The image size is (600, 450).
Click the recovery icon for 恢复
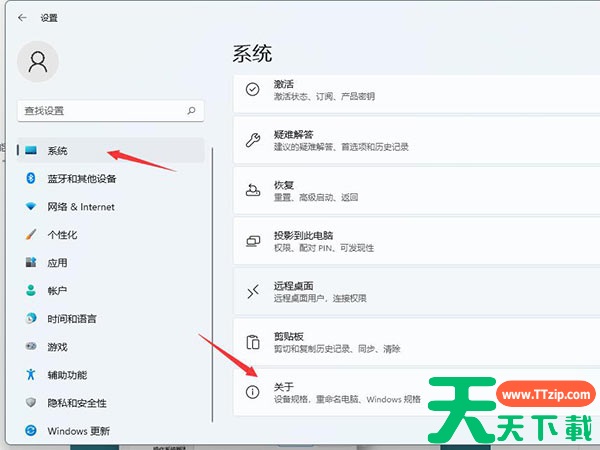pos(253,190)
